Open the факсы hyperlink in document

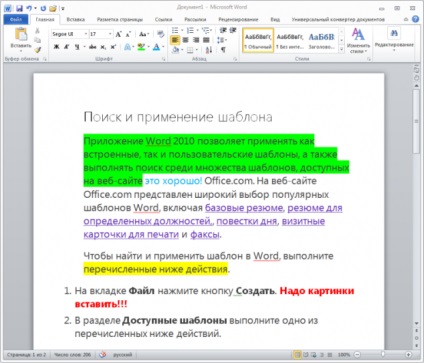(x=205, y=234)
